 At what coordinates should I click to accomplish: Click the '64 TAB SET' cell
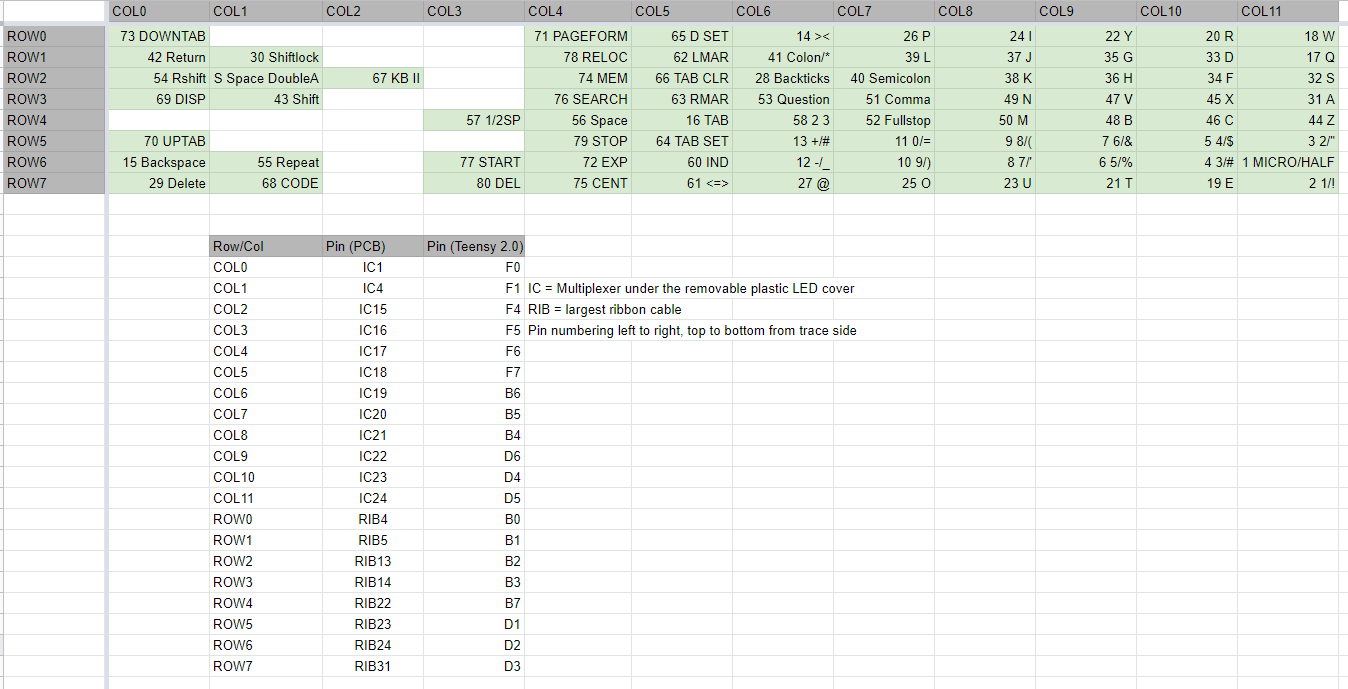(682, 141)
